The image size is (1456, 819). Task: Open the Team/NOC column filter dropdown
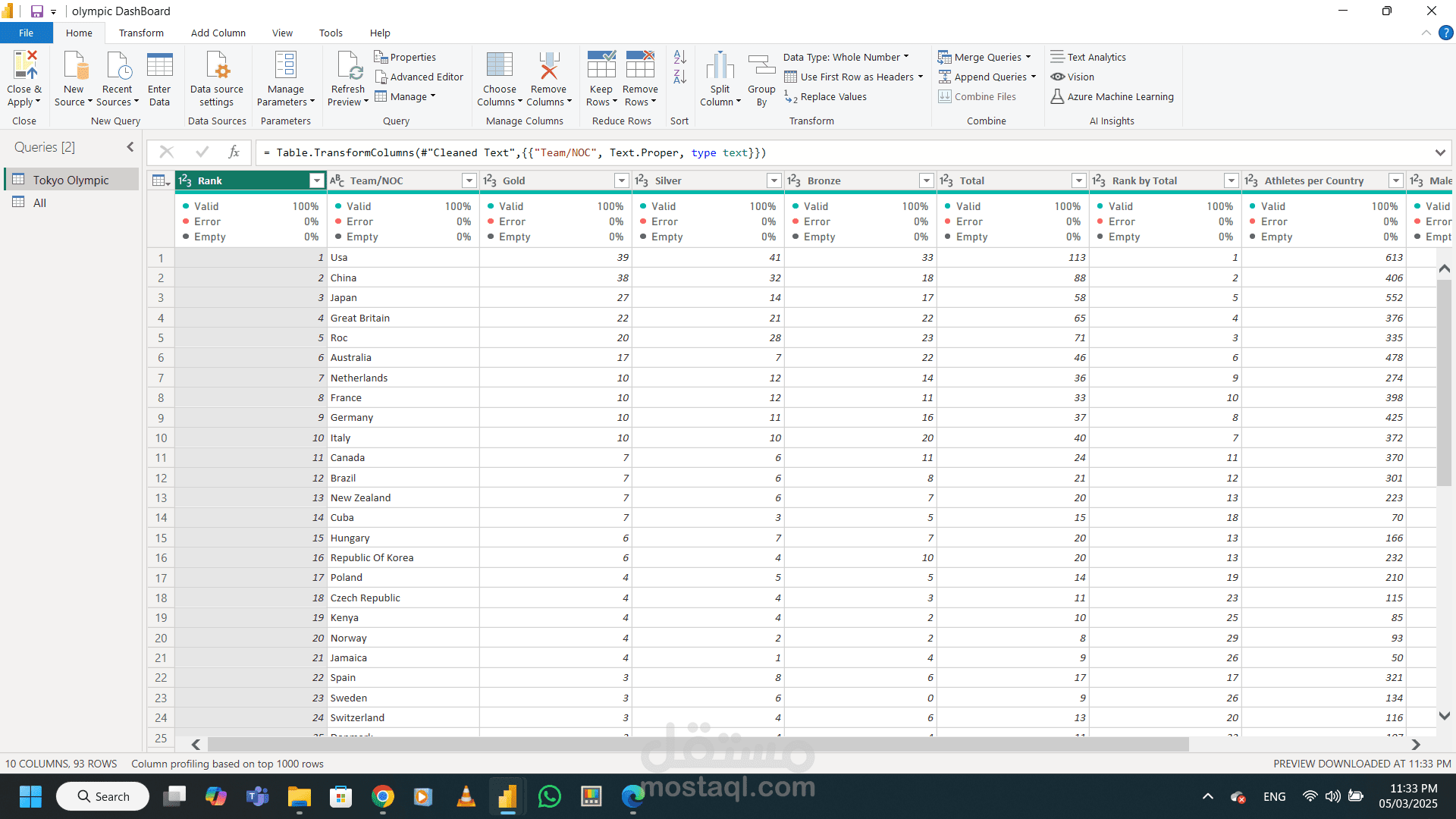pyautogui.click(x=469, y=180)
